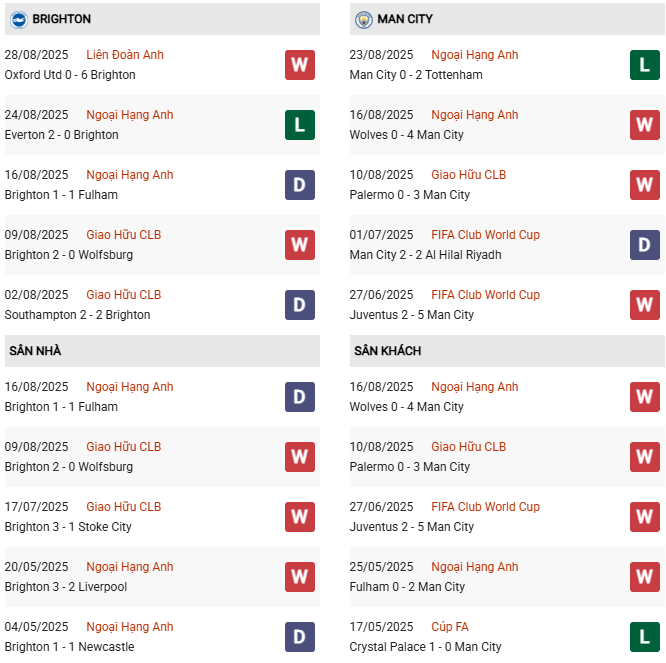Select the SÂN KHÁCH section header
The image size is (666, 663).
[387, 351]
